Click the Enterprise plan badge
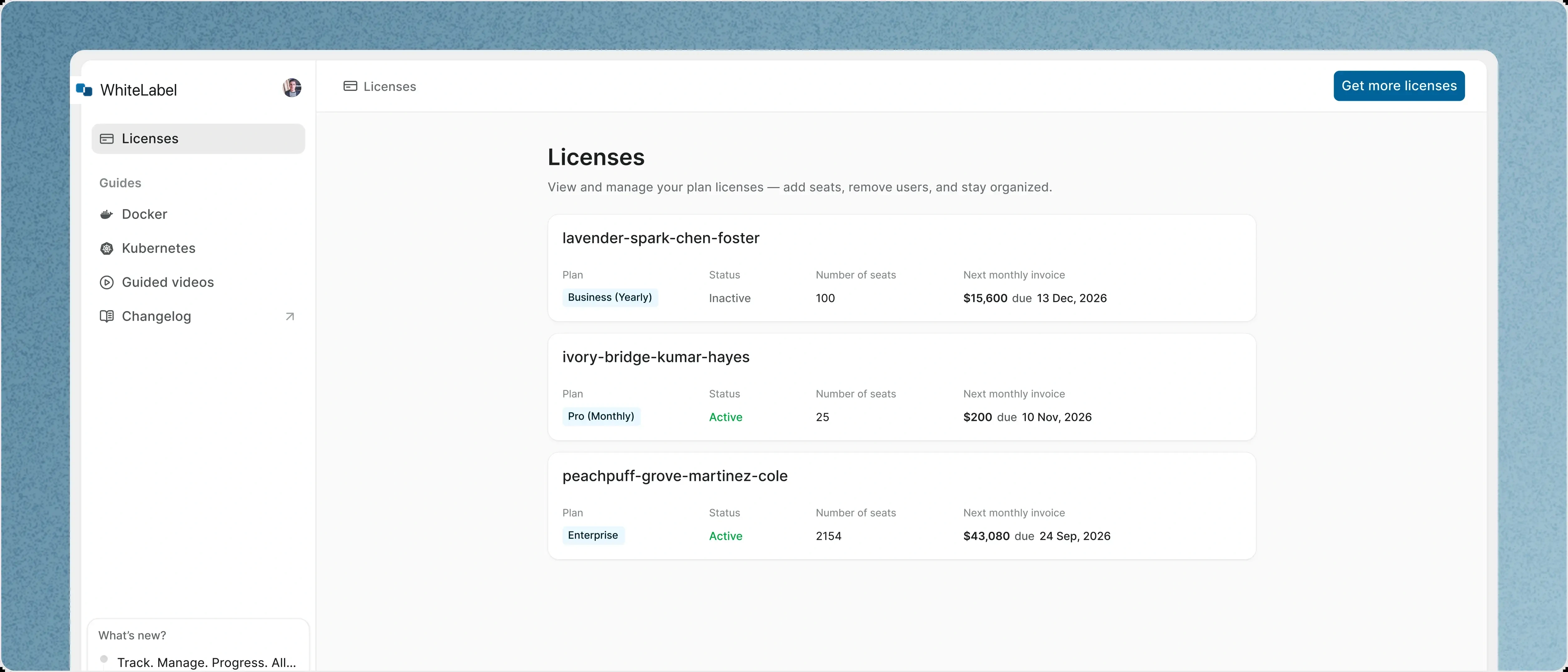 coord(593,535)
